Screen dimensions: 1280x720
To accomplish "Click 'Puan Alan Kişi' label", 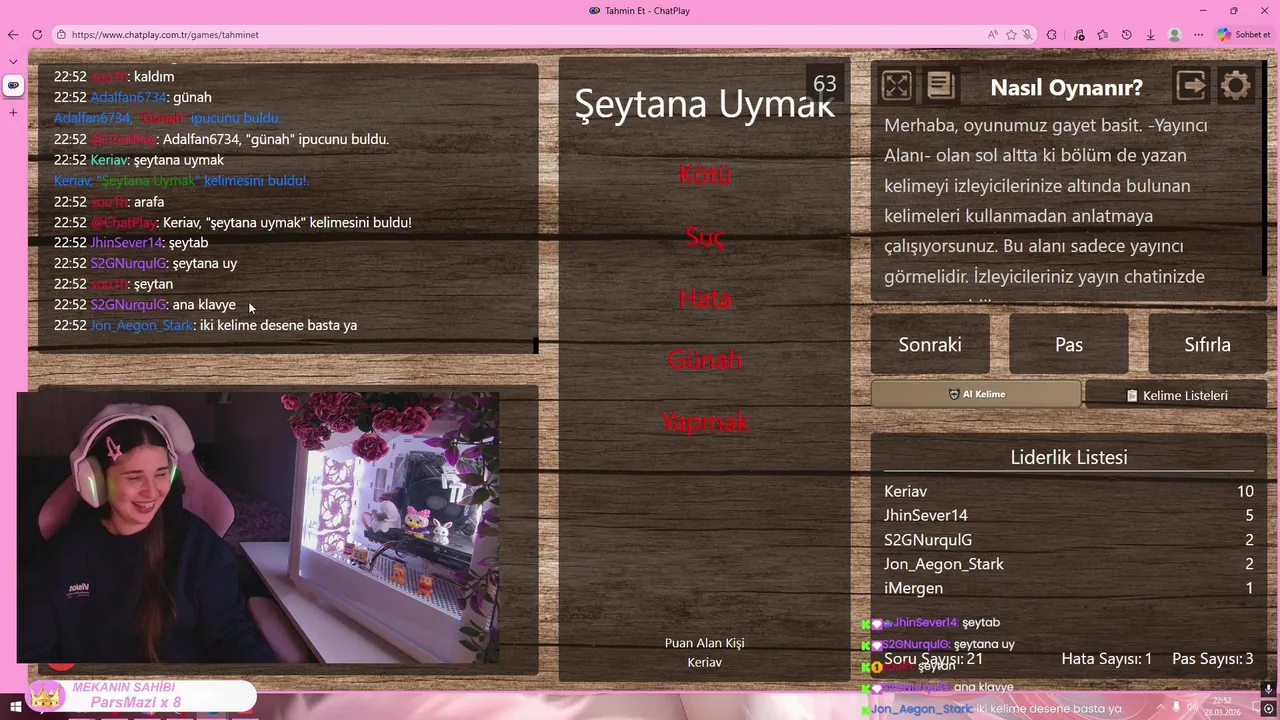I will point(705,643).
